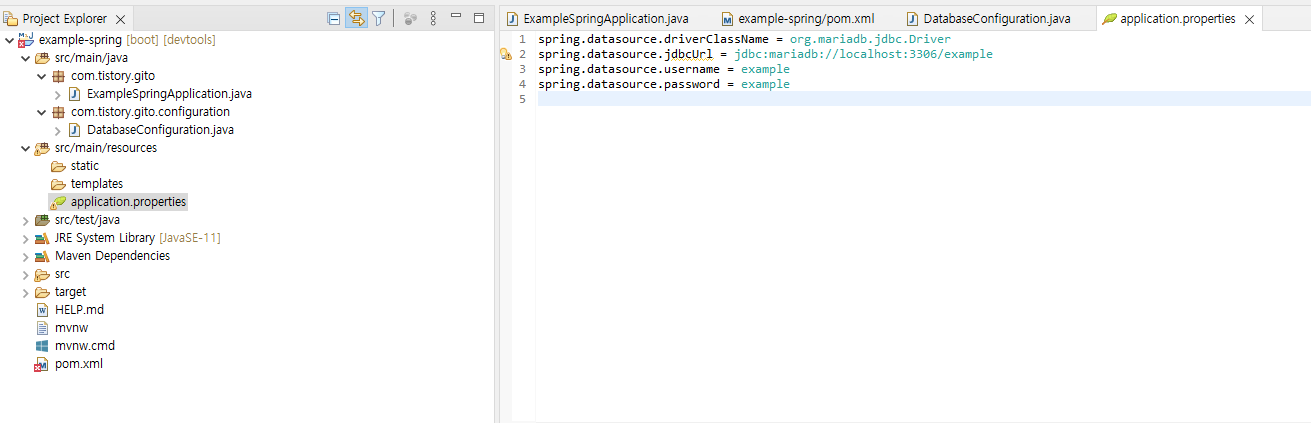The height and width of the screenshot is (423, 1311).
Task: Minimize the Project Explorer view
Action: click(456, 17)
